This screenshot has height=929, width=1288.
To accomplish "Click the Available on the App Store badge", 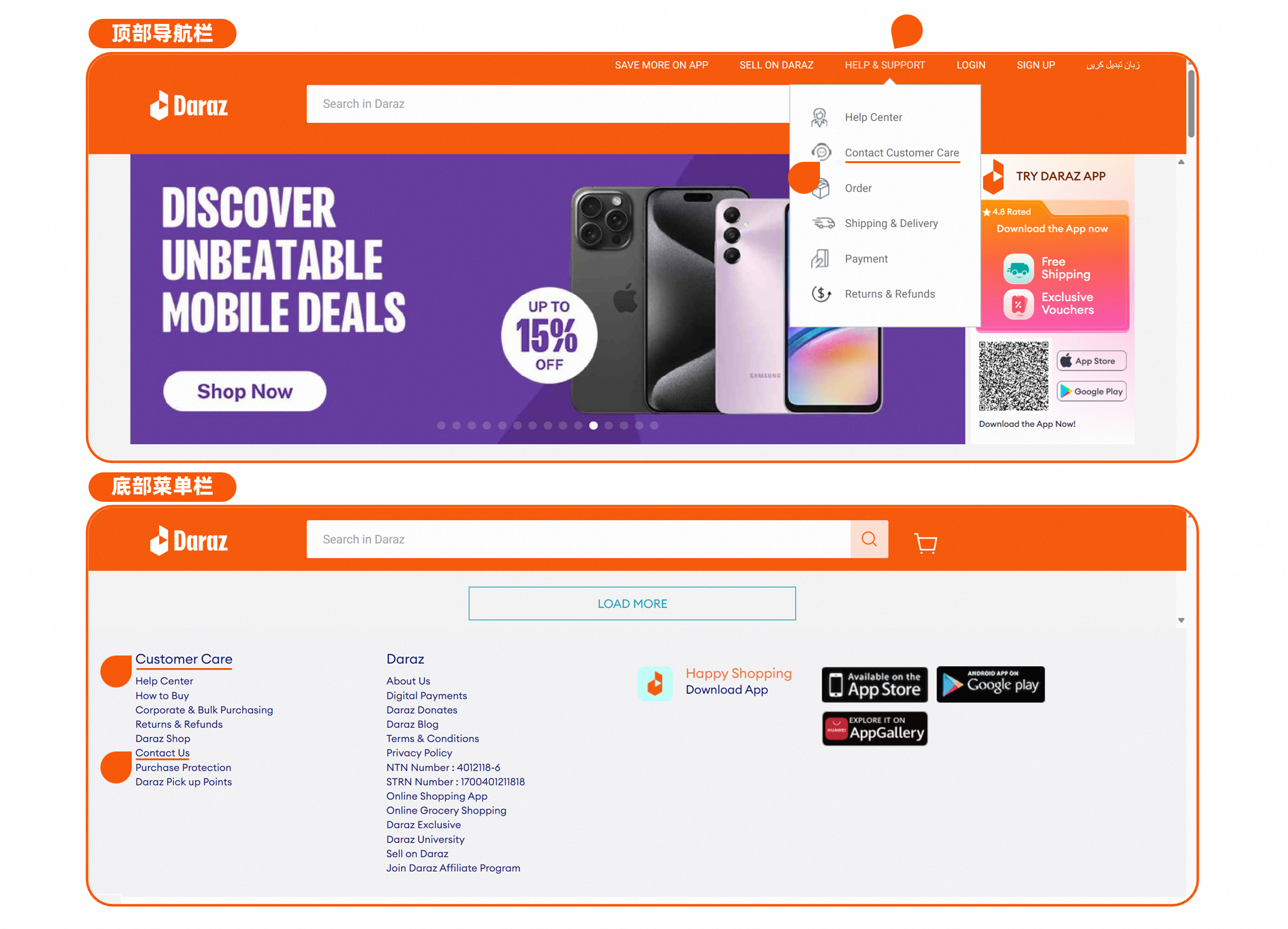I will [x=875, y=684].
